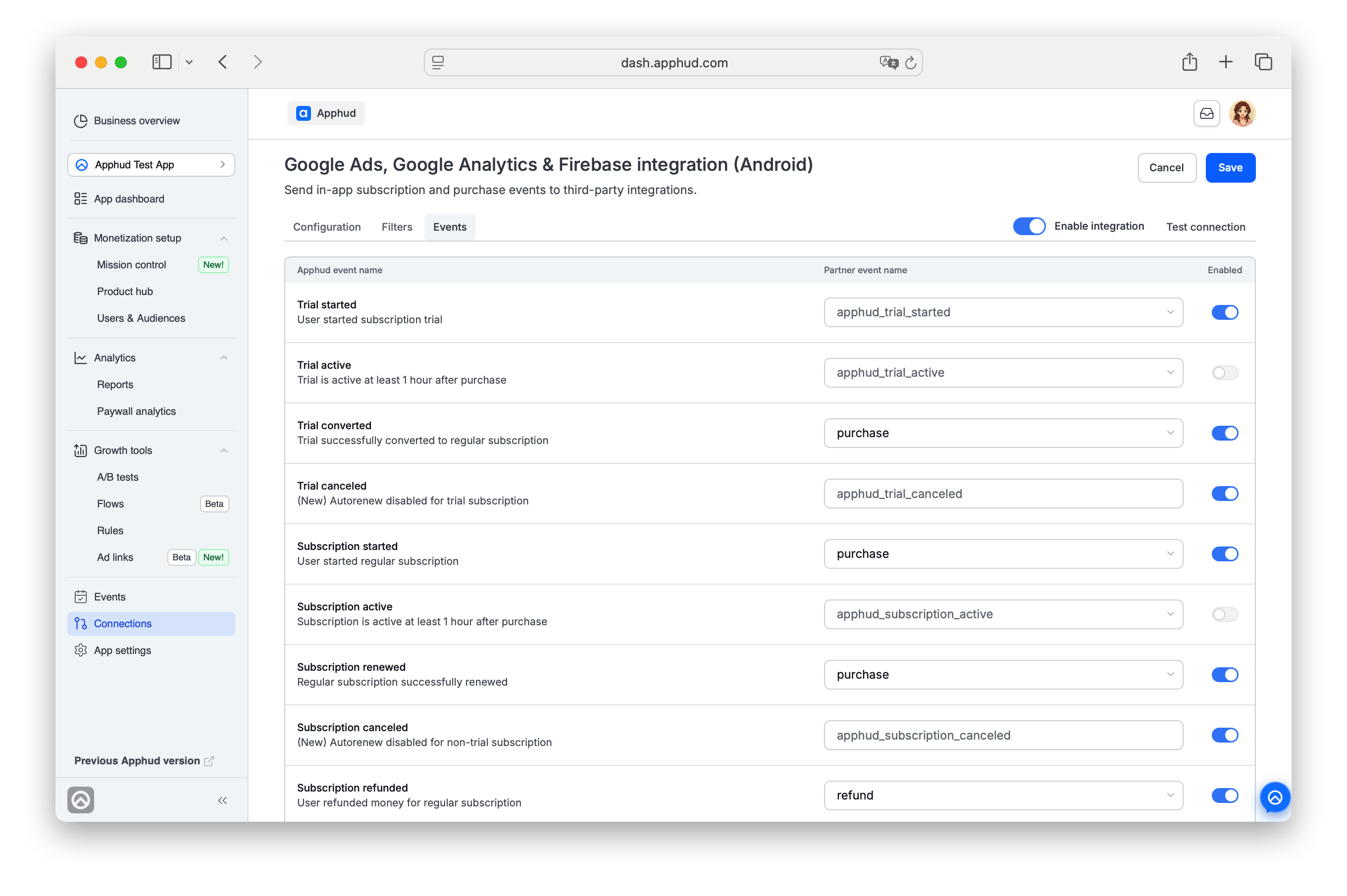The image size is (1347, 896).
Task: Open a new tab with plus icon
Action: (1225, 62)
